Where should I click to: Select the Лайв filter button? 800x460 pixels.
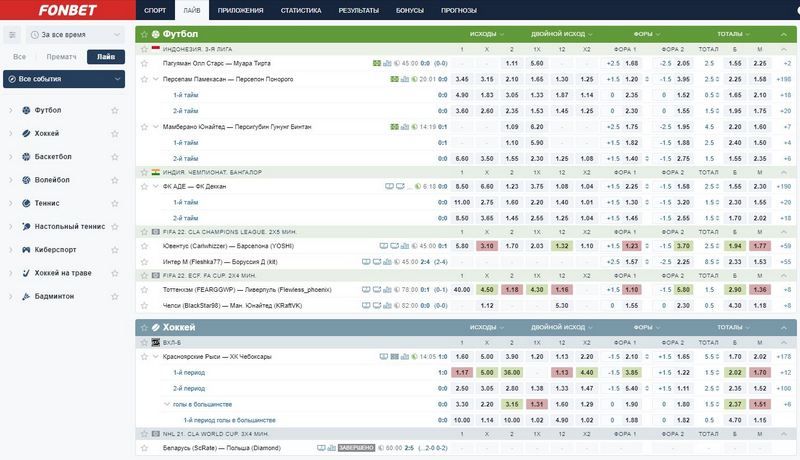coord(106,57)
